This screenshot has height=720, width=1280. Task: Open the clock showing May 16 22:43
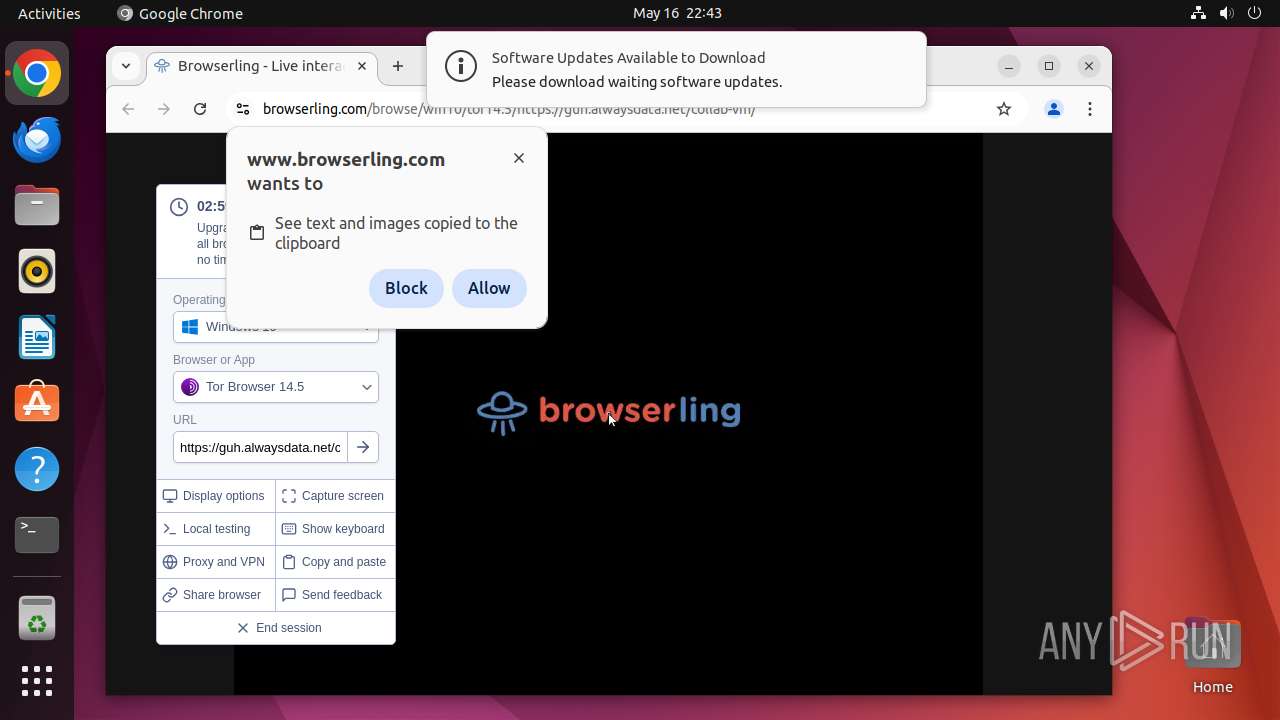coord(677,13)
